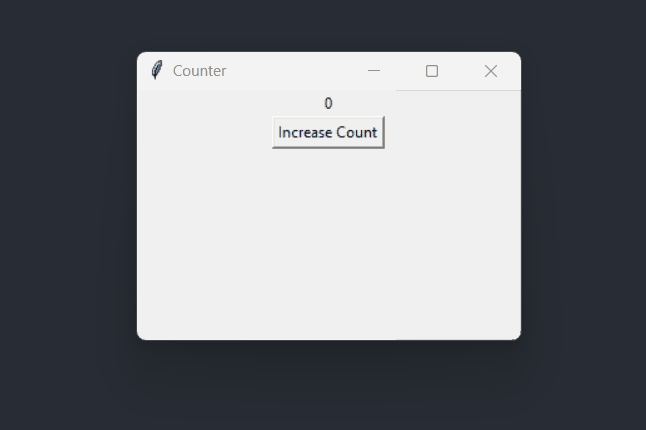This screenshot has width=646, height=430.
Task: Close the Counter window
Action: (491, 71)
